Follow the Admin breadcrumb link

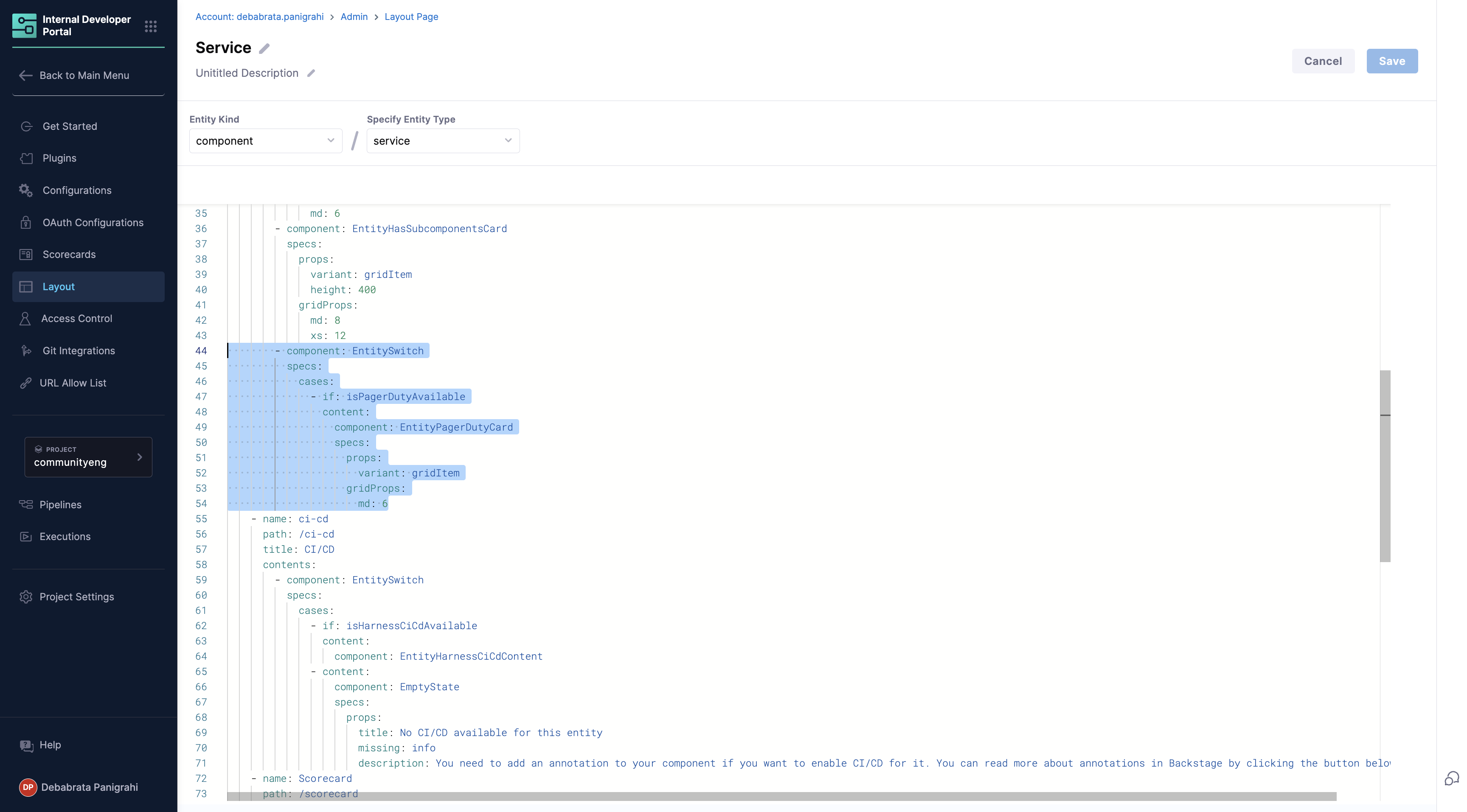[x=354, y=17]
